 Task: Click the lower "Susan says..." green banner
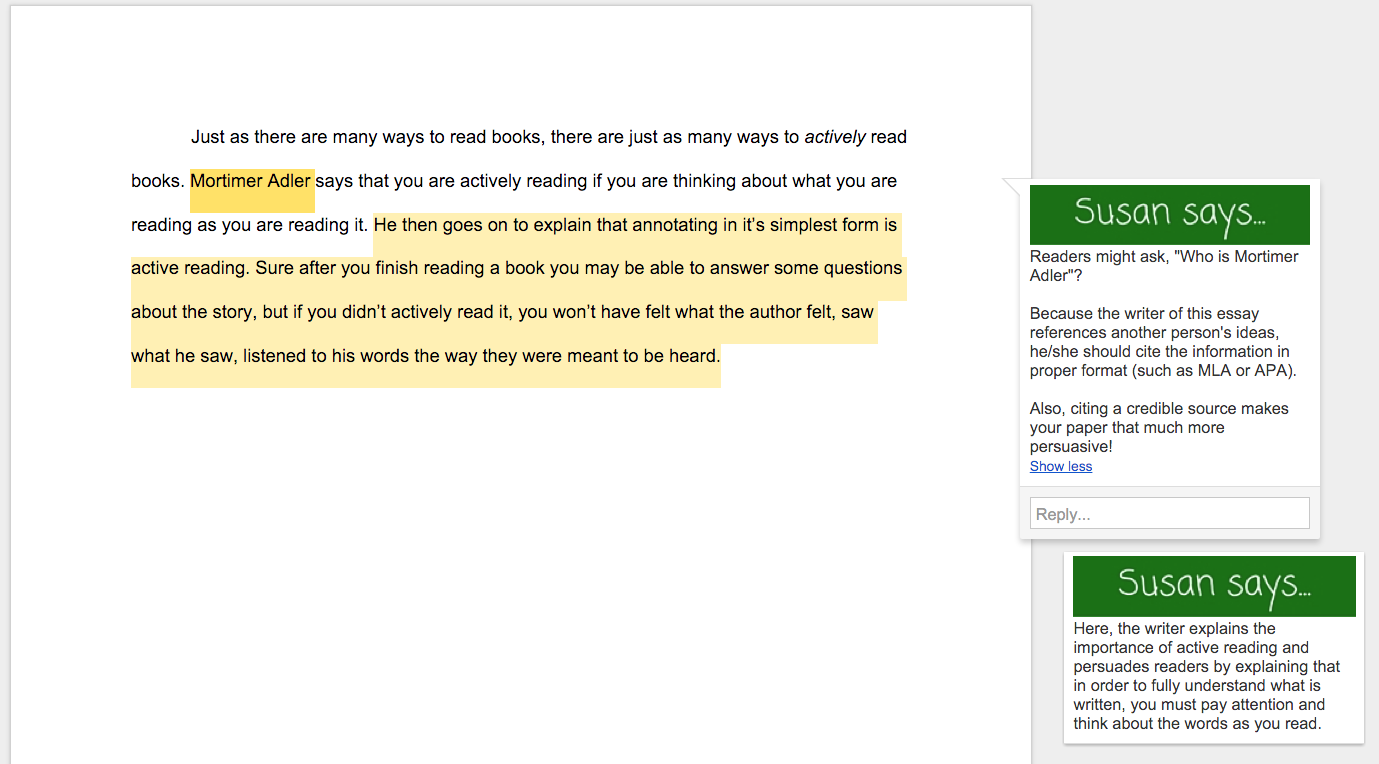1213,585
